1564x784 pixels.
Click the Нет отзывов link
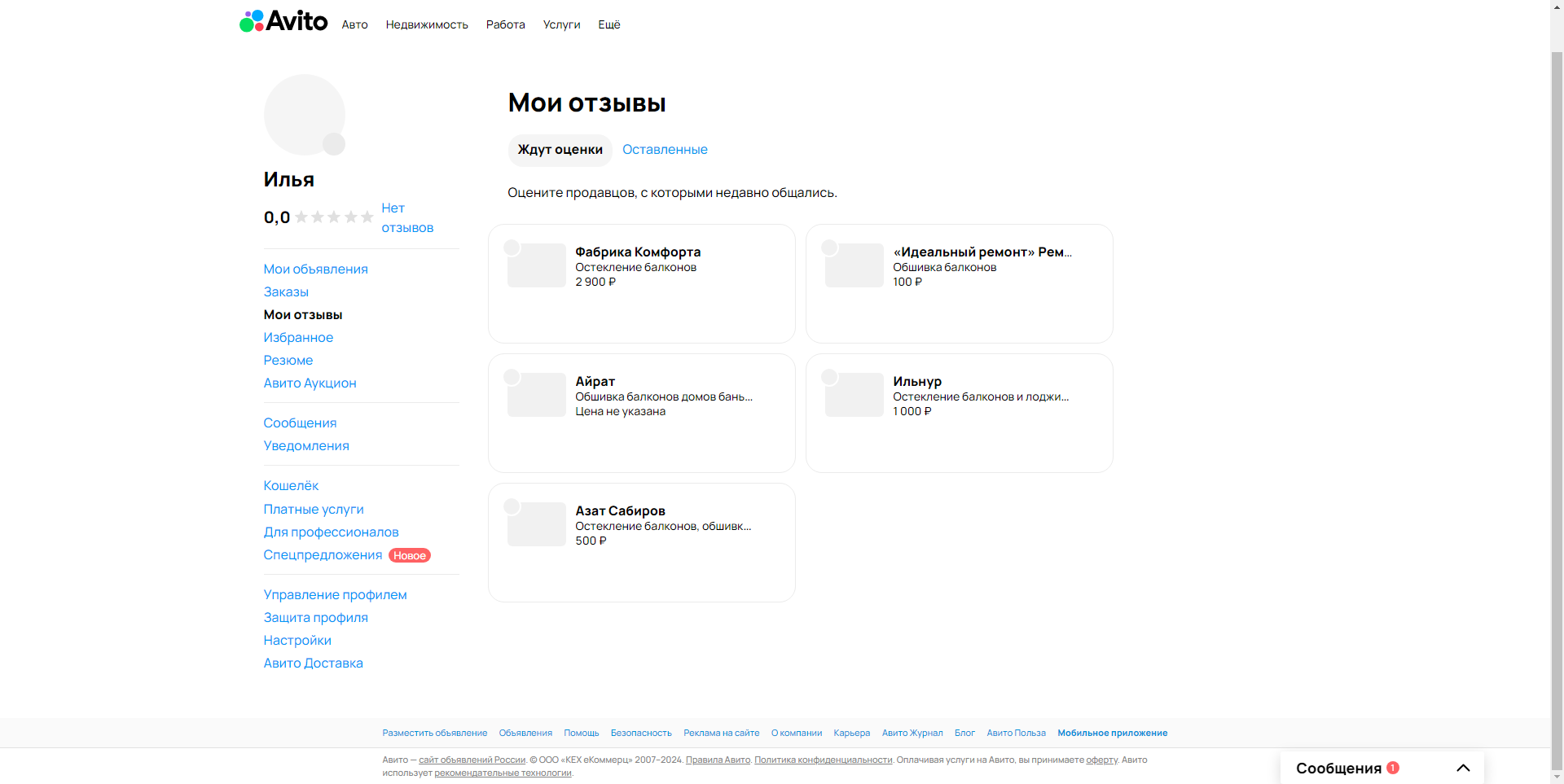click(407, 218)
